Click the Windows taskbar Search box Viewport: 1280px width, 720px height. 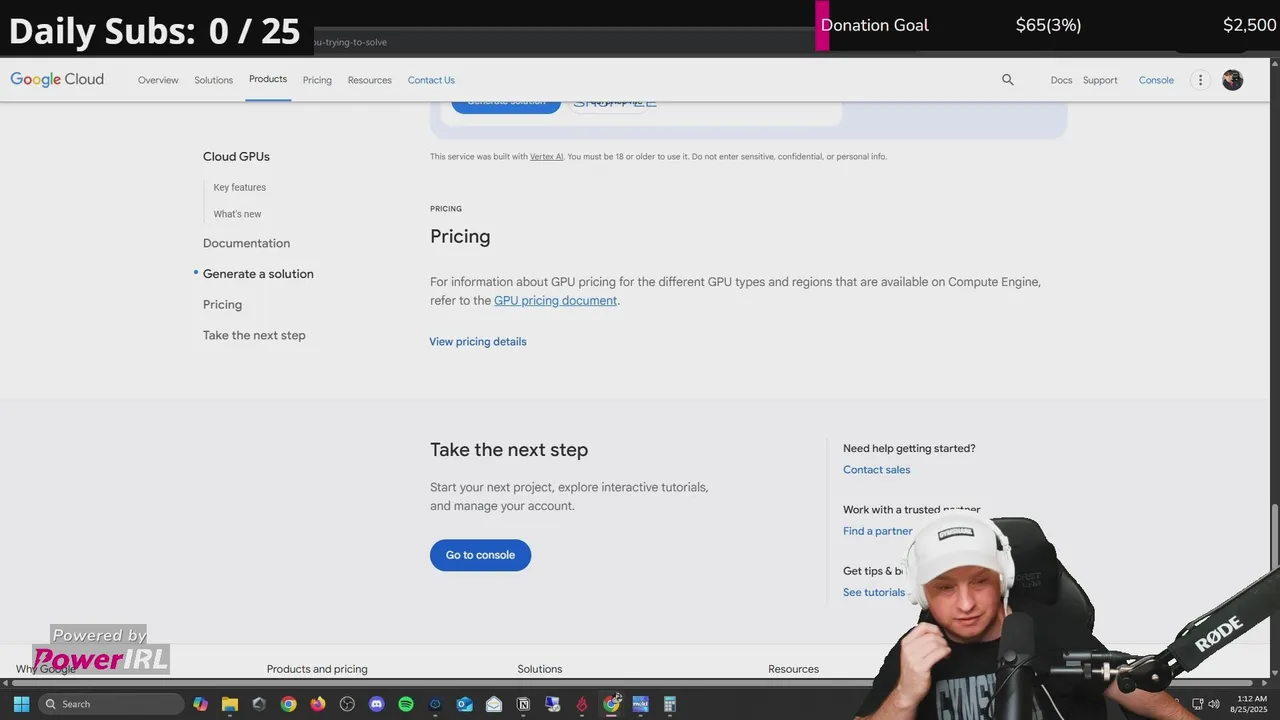[x=111, y=704]
